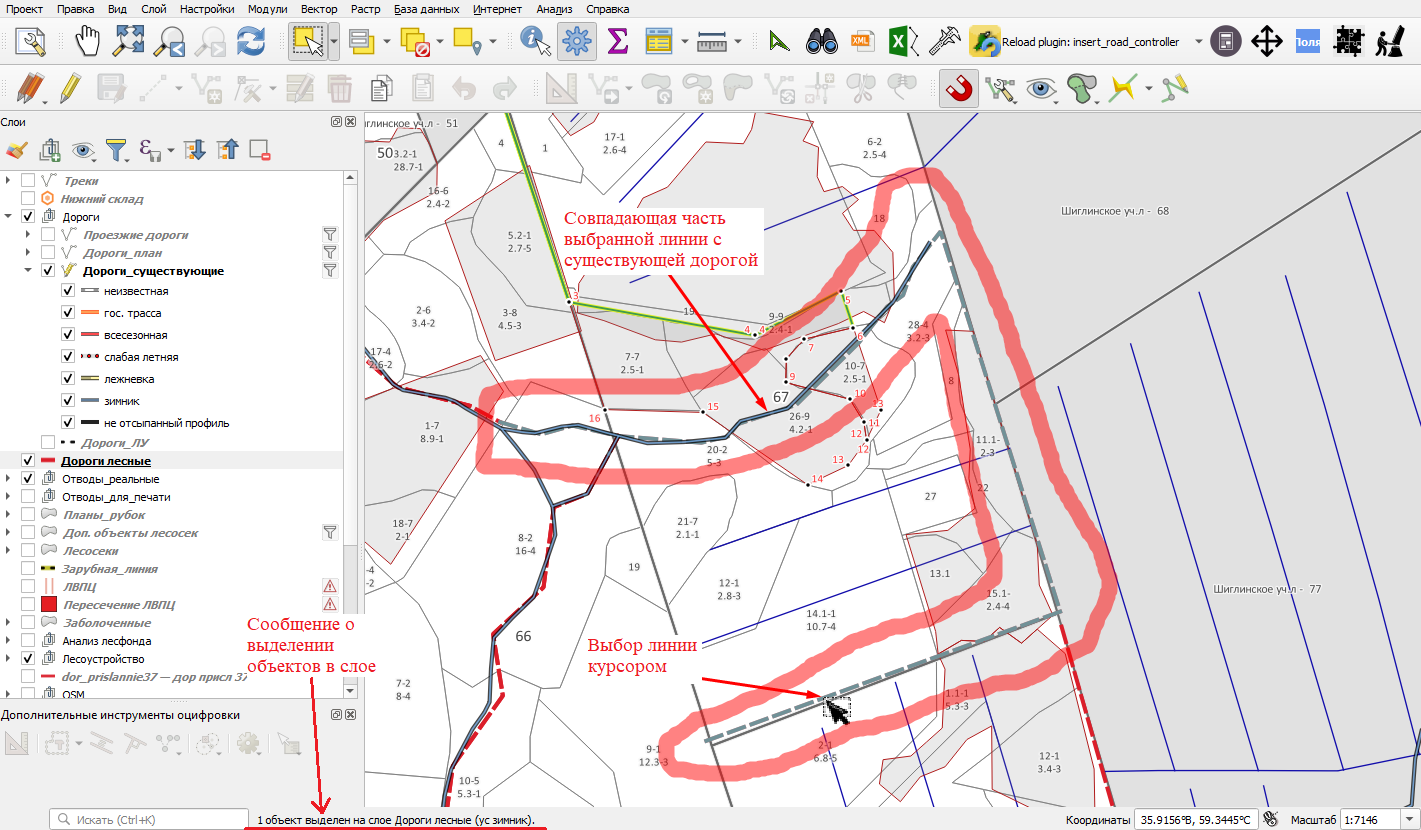
Task: Check the Лесосеки layer checkbox
Action: (28, 551)
